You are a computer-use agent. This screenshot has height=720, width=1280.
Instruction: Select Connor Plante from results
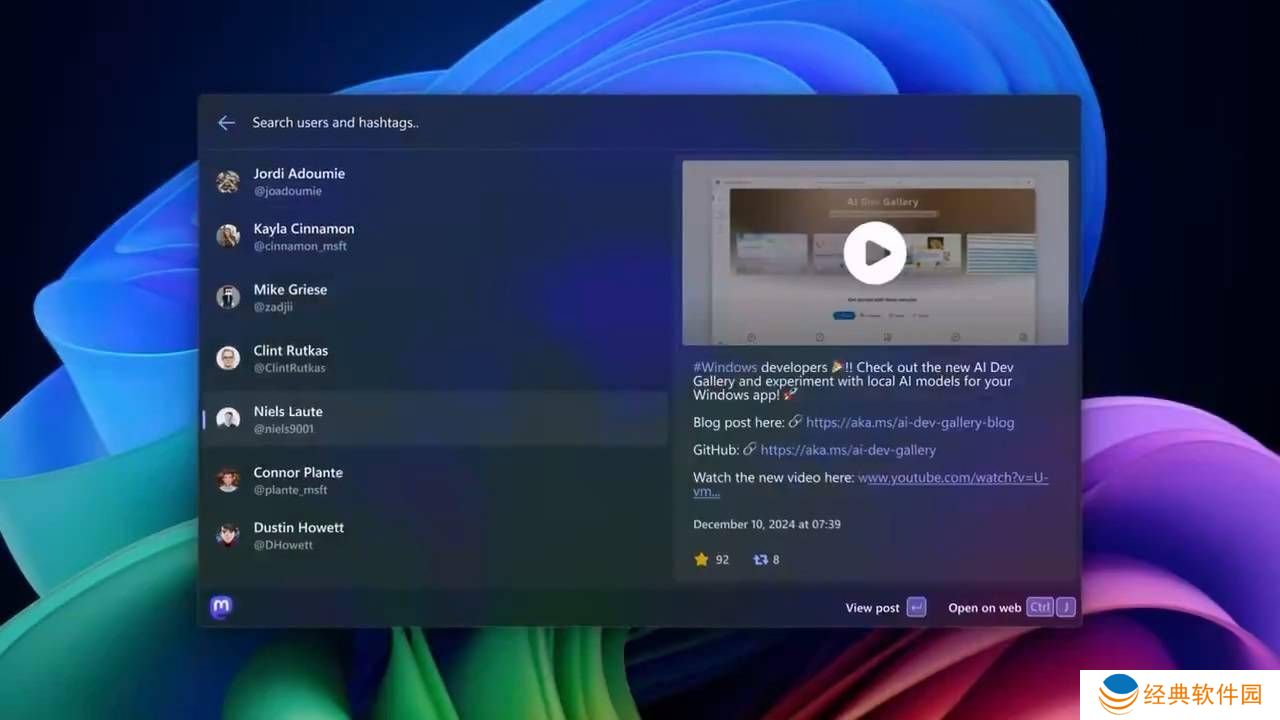pos(435,480)
